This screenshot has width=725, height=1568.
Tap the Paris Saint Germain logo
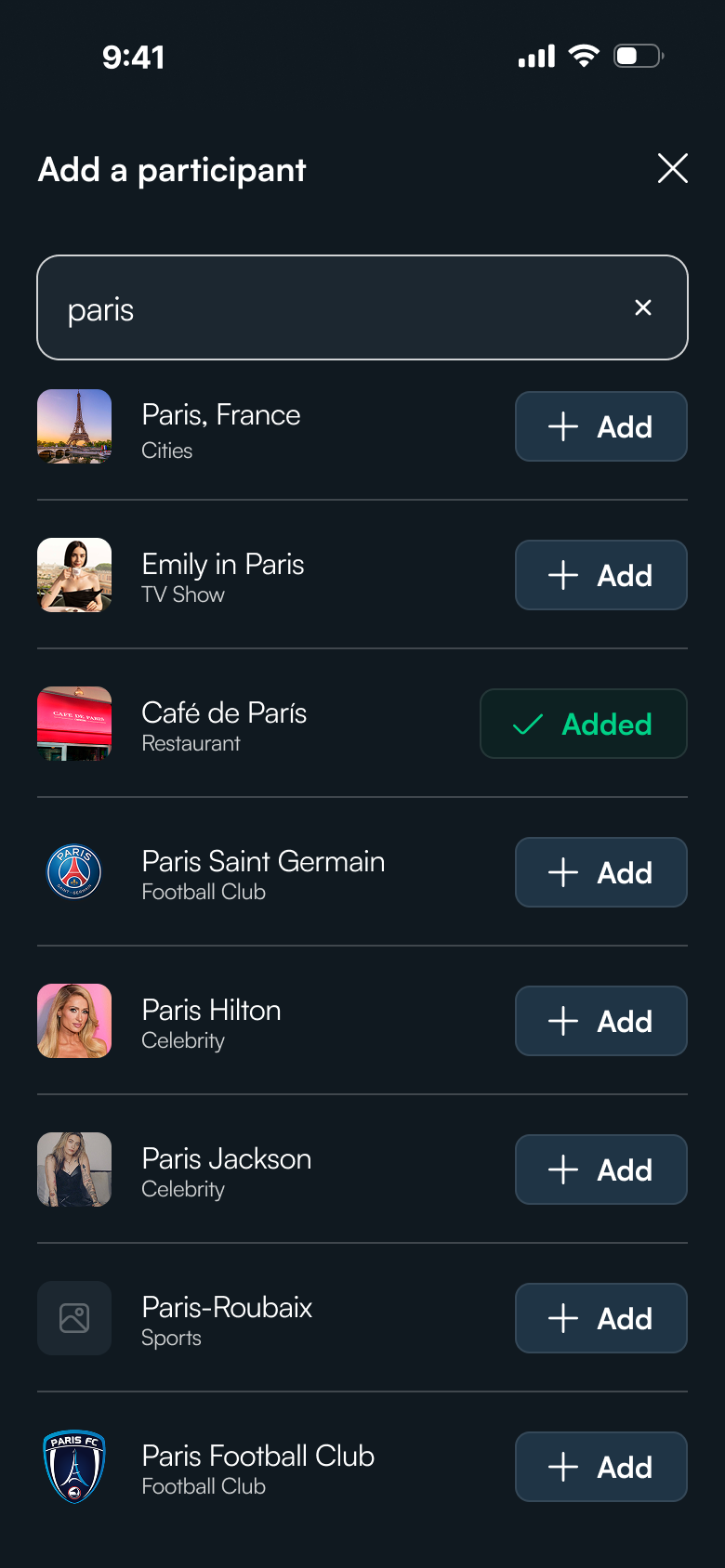pos(74,872)
